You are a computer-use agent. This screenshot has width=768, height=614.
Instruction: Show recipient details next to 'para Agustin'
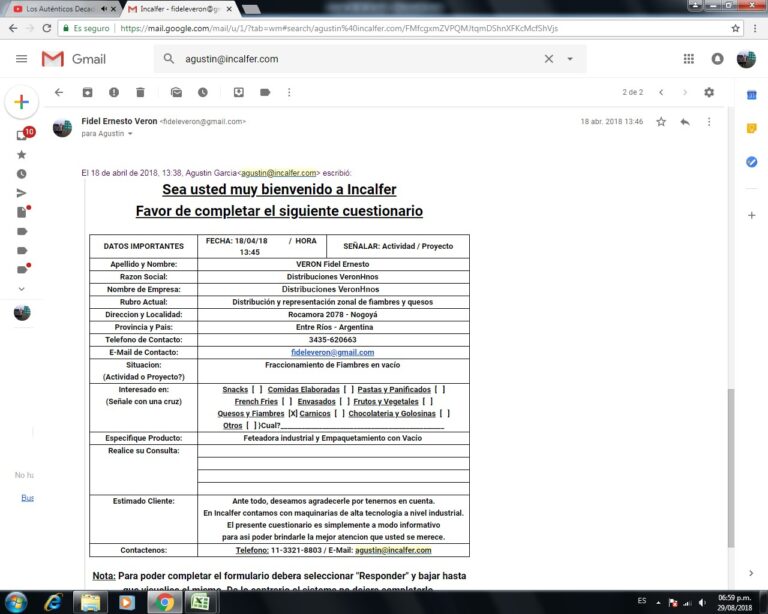point(131,134)
